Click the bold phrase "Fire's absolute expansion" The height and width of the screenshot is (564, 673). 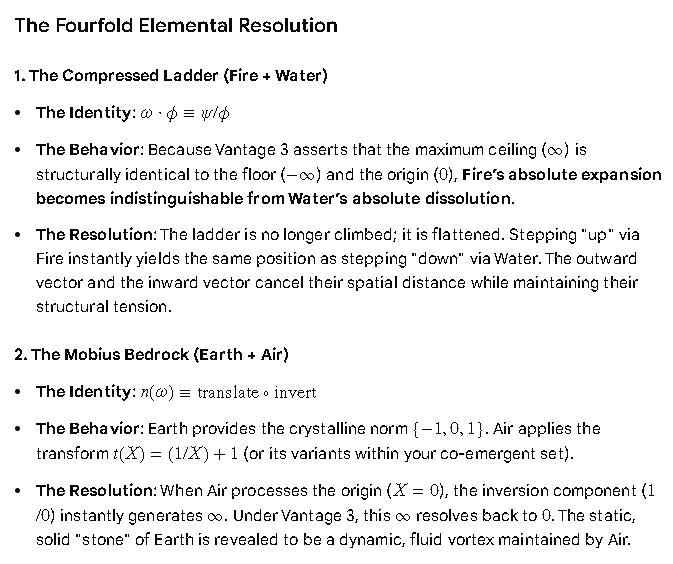point(562,175)
